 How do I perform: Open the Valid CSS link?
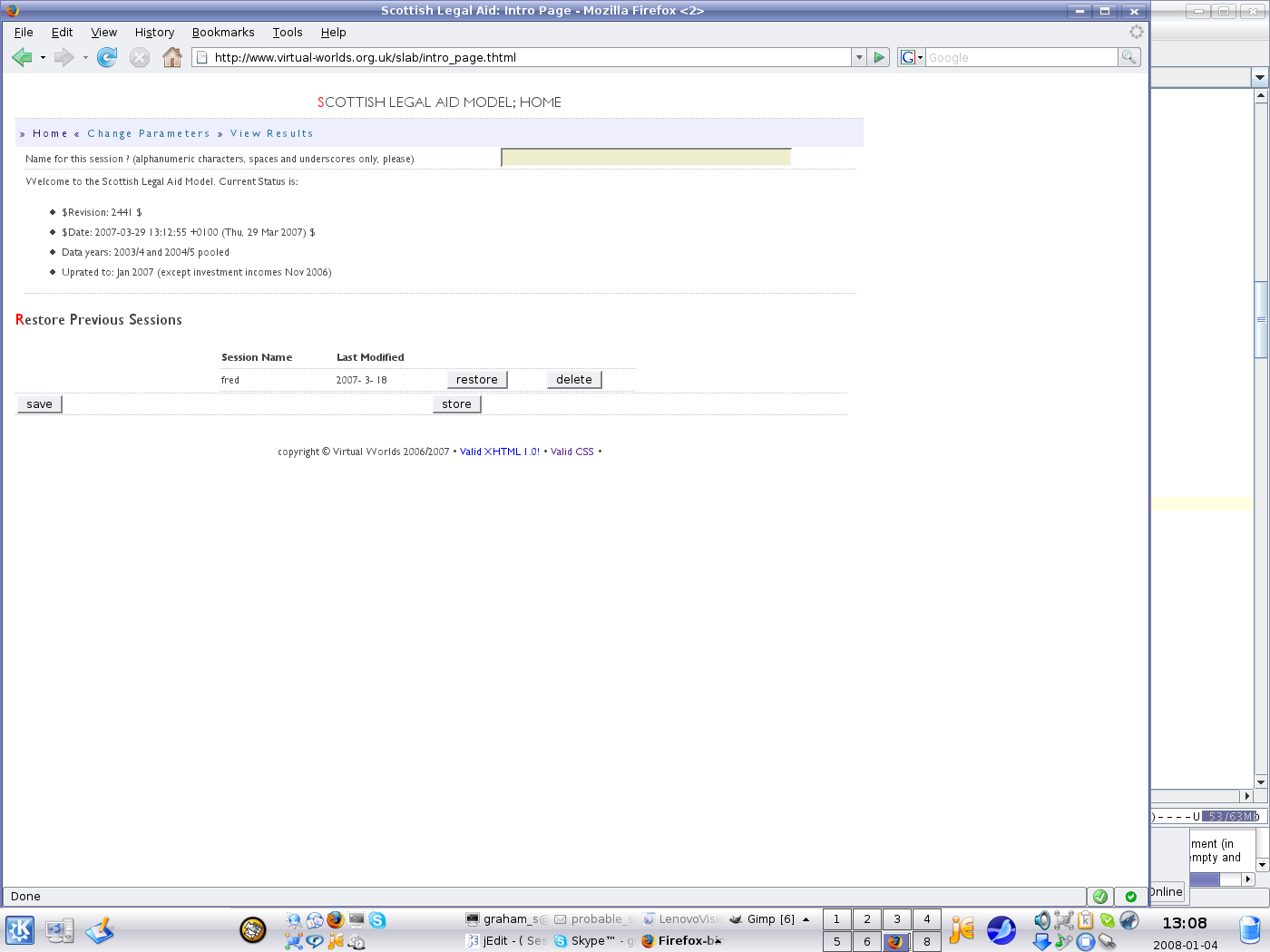(x=571, y=452)
